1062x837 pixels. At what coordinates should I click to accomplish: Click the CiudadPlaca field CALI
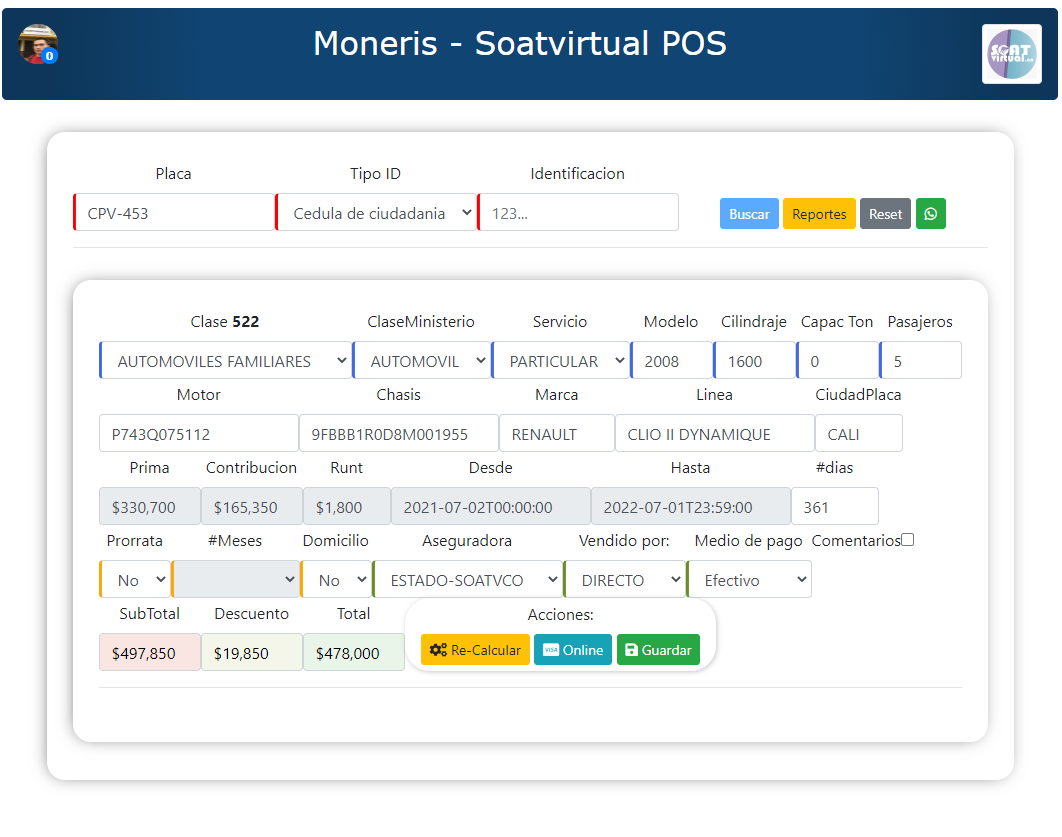click(859, 433)
